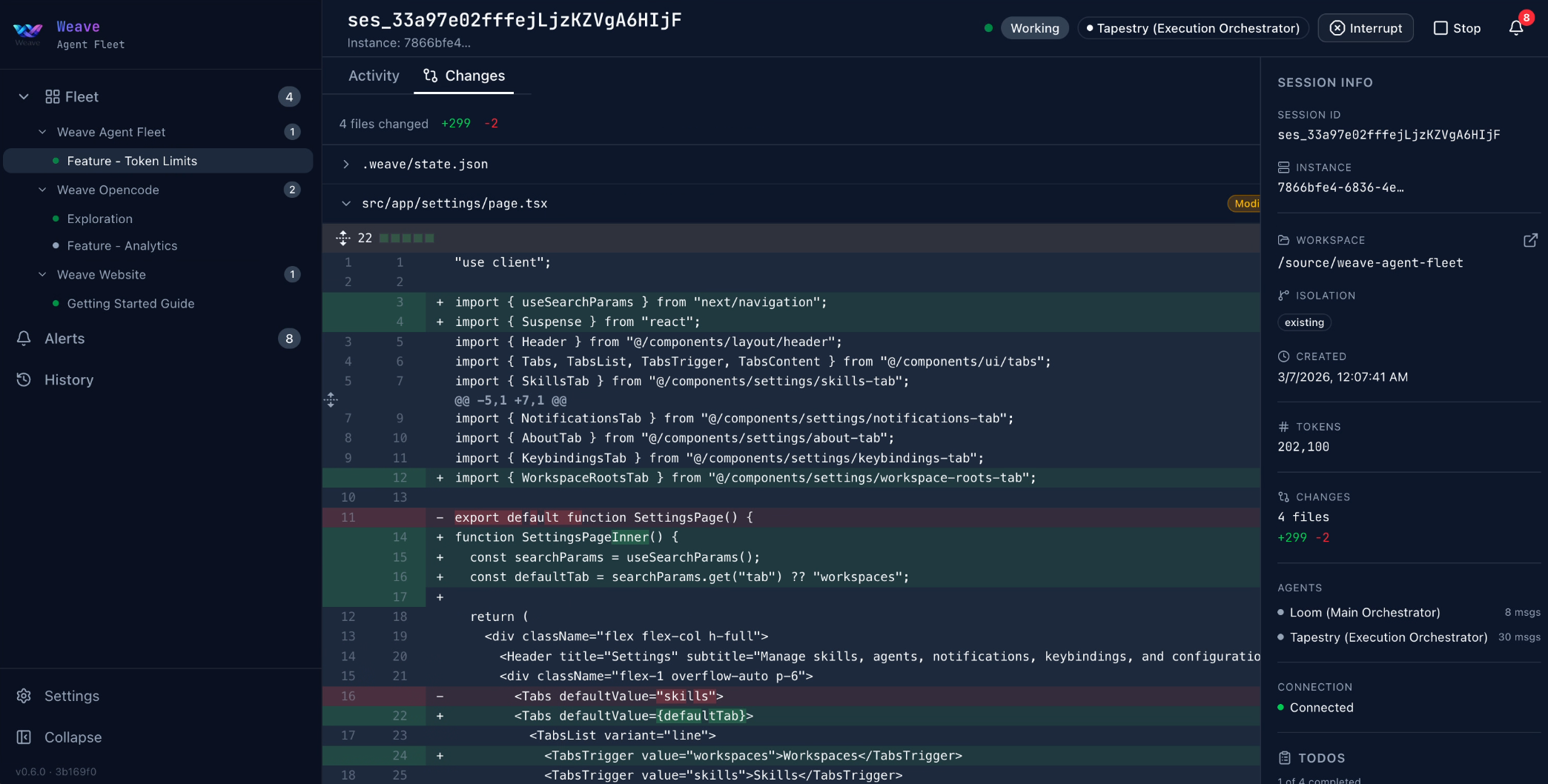1548x784 pixels.
Task: Open the Tapestry (Execution Orchestrator) chip
Action: pyautogui.click(x=1192, y=27)
